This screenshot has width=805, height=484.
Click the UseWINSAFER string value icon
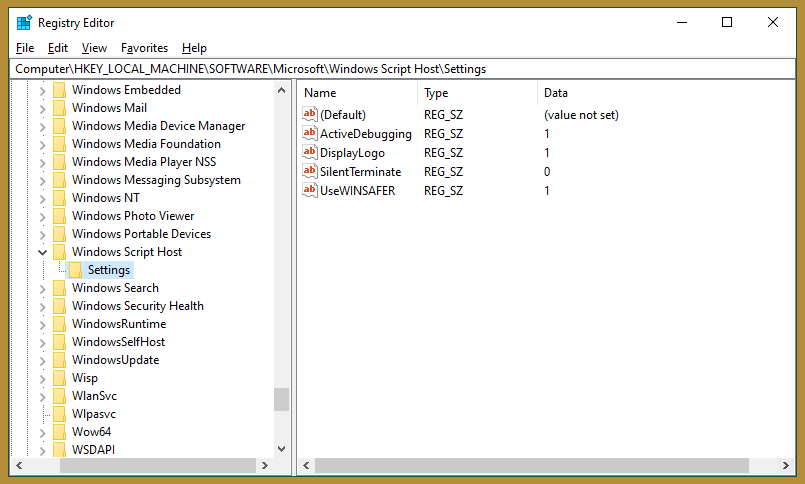(x=309, y=191)
